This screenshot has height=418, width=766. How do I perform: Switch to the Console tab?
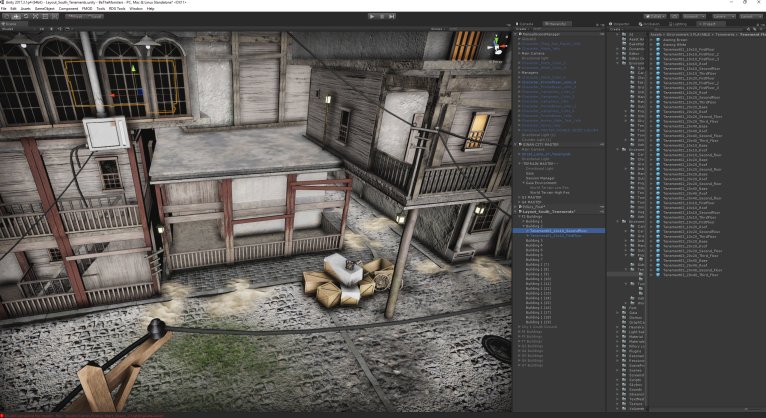[x=525, y=24]
